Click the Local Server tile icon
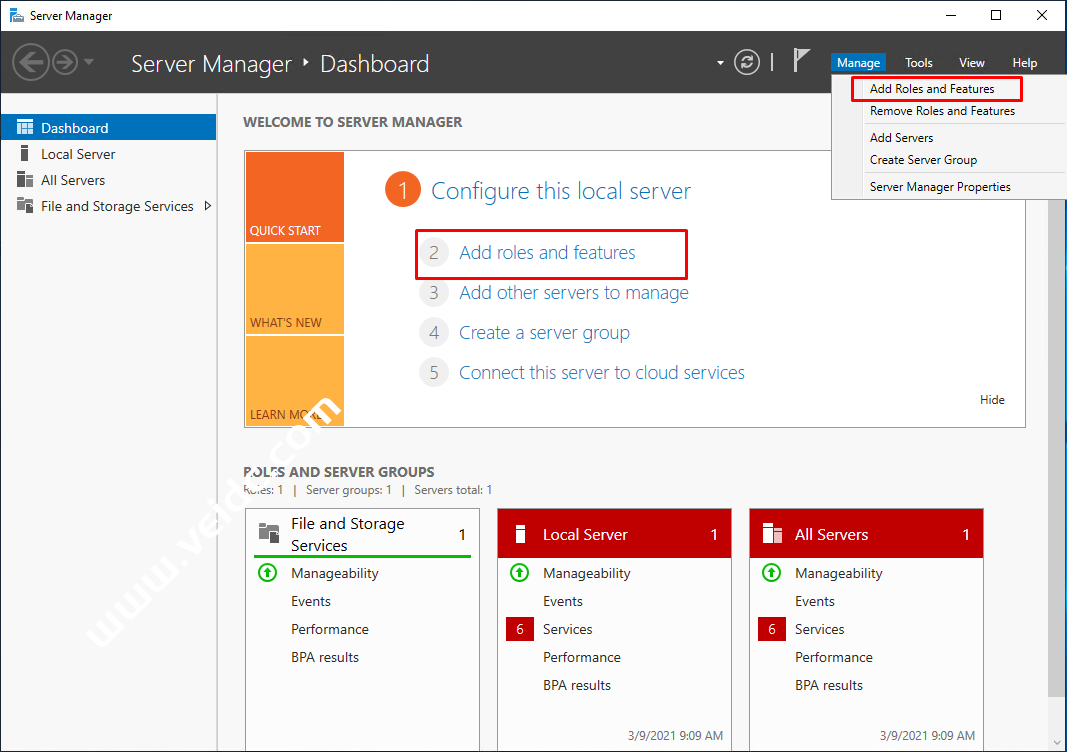The width and height of the screenshot is (1067, 752). pyautogui.click(x=519, y=534)
